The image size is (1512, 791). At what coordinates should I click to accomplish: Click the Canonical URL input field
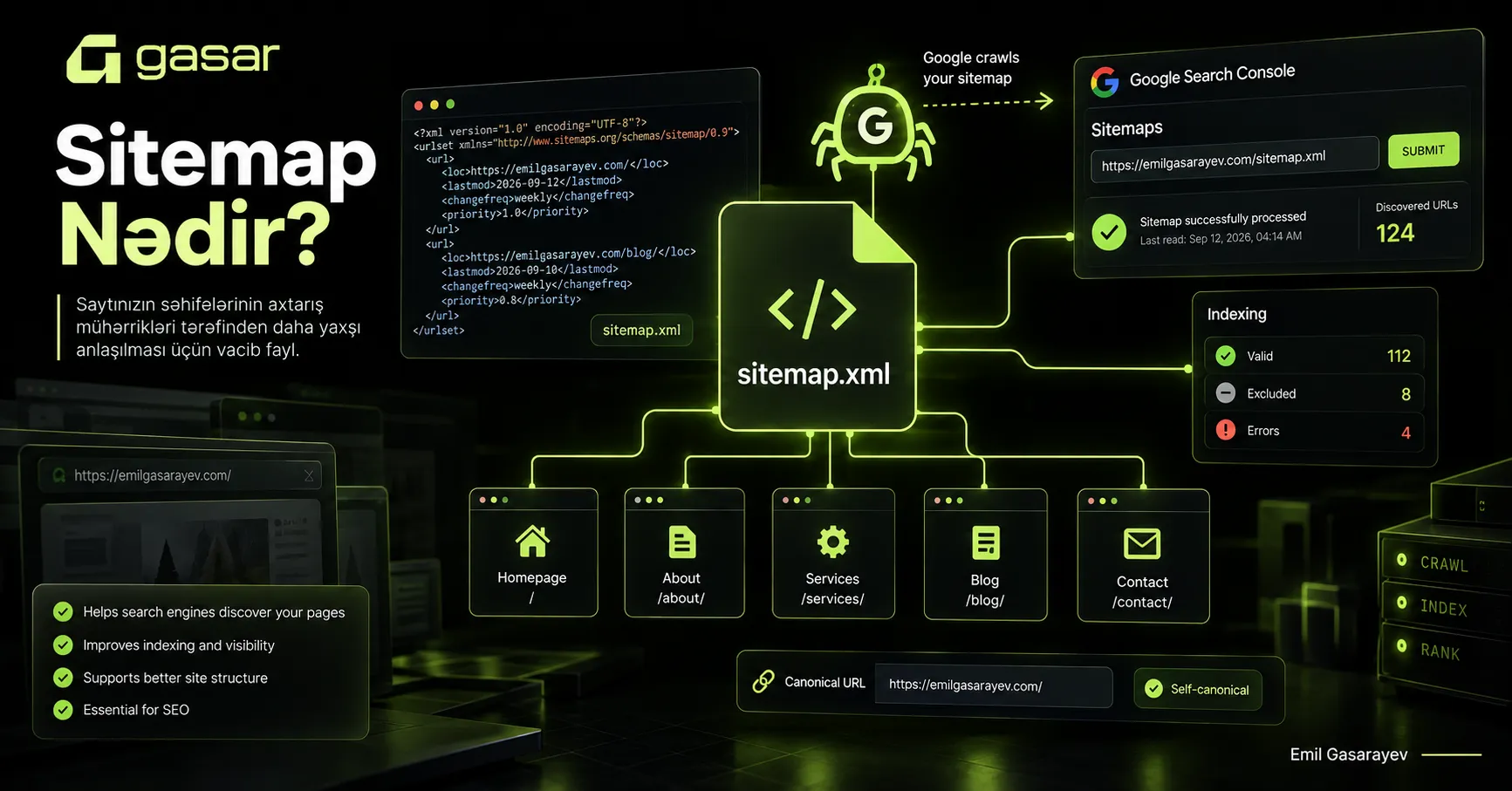(994, 685)
